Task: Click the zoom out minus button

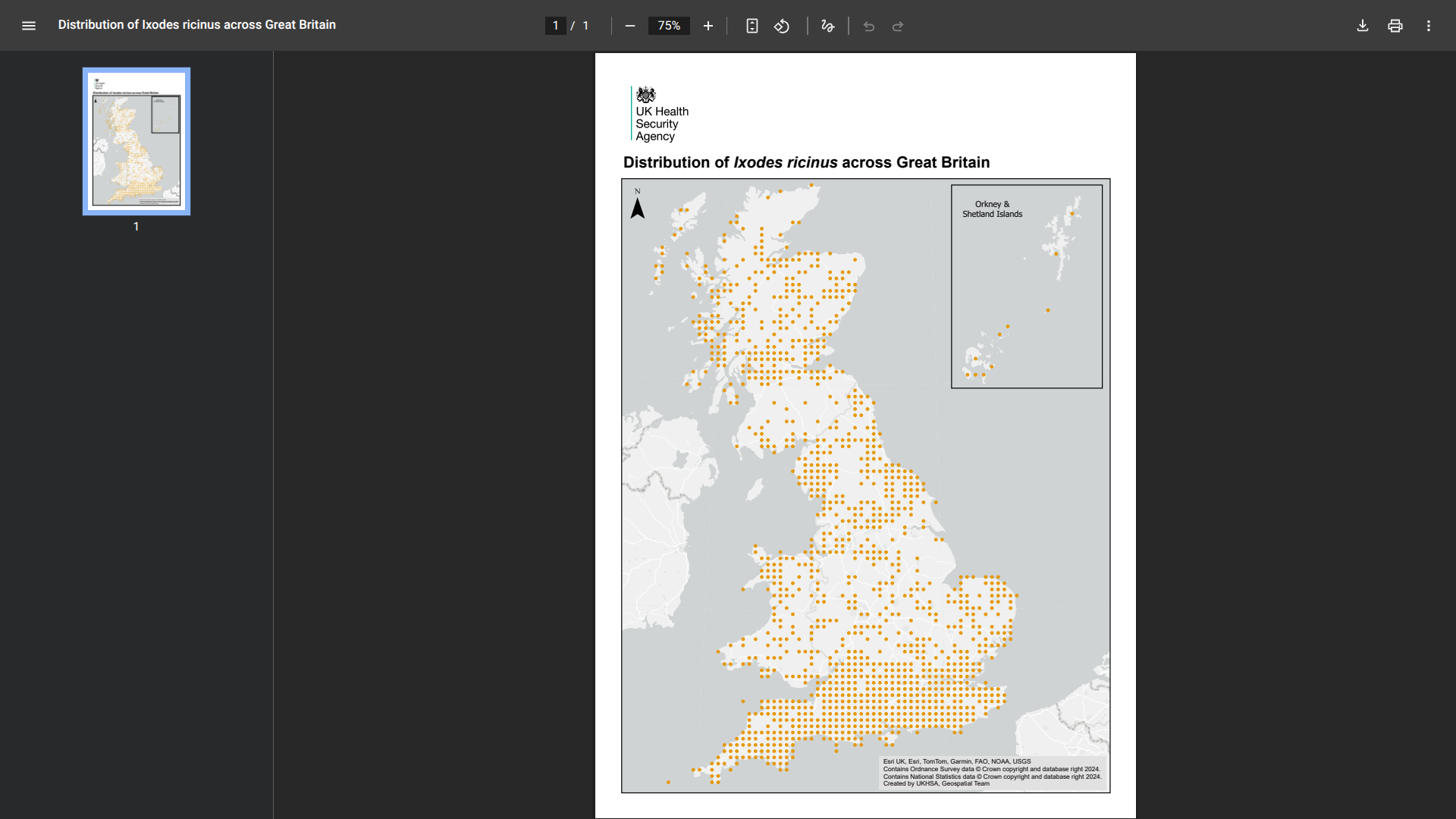Action: (x=629, y=26)
